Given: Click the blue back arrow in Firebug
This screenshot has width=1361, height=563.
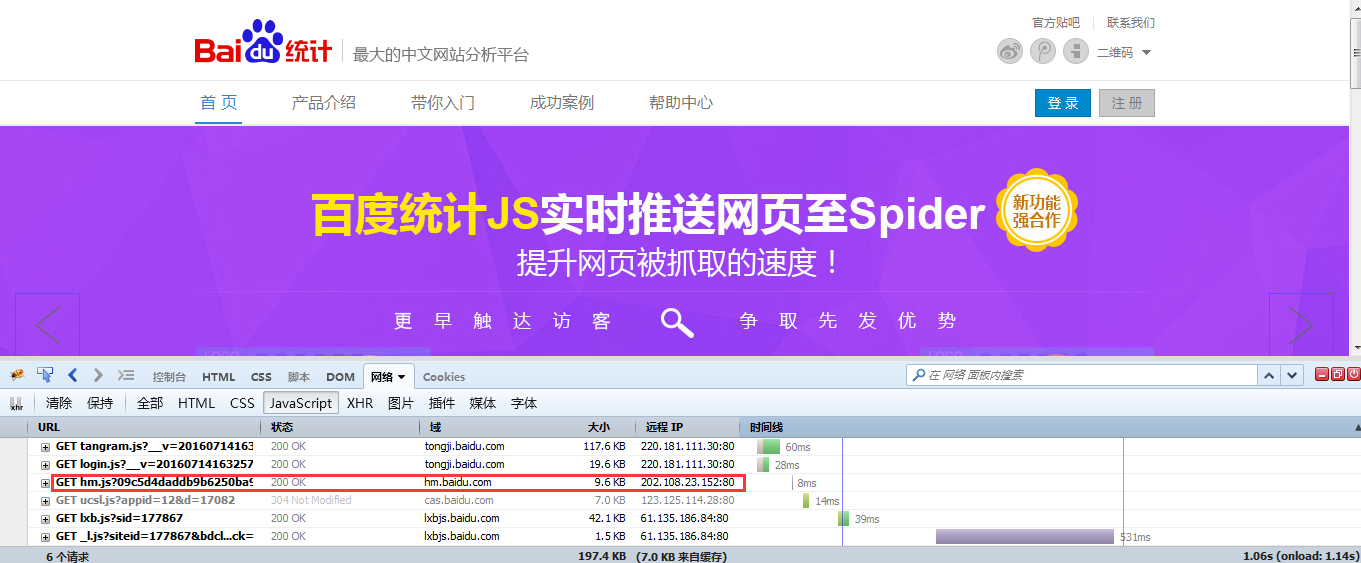Looking at the screenshot, I should click(72, 376).
